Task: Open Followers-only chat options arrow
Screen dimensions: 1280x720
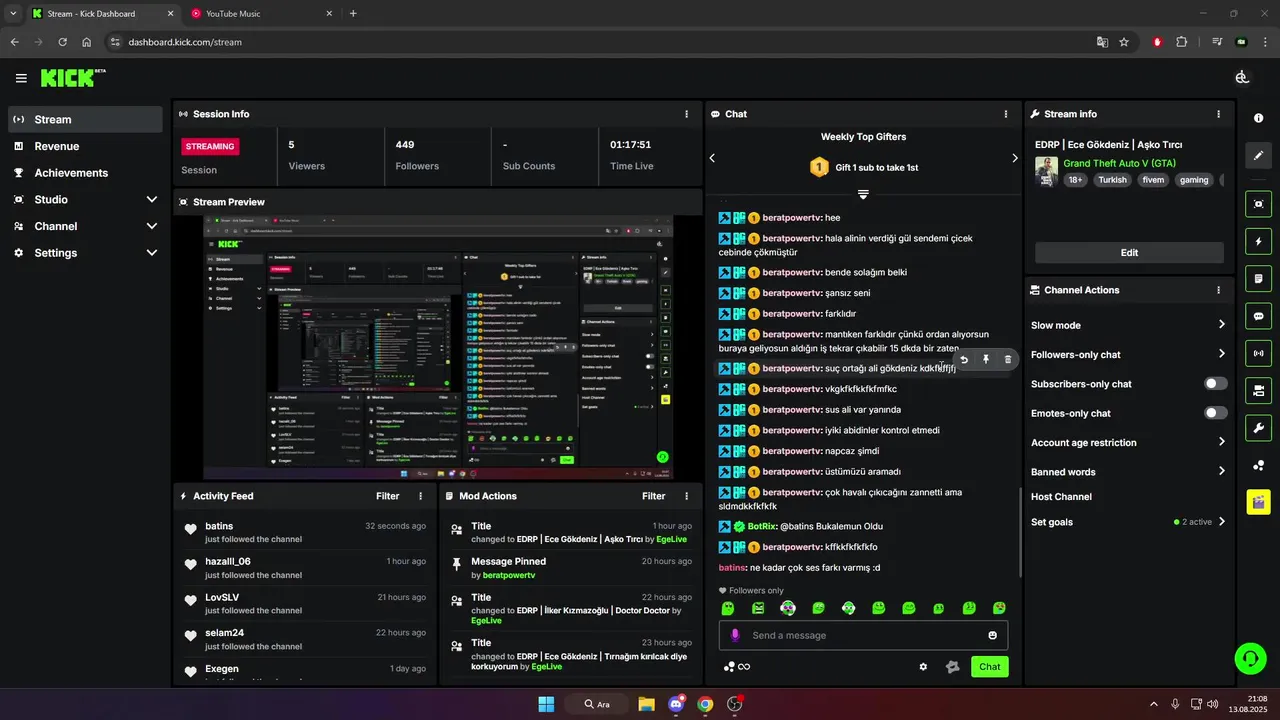Action: (1221, 354)
